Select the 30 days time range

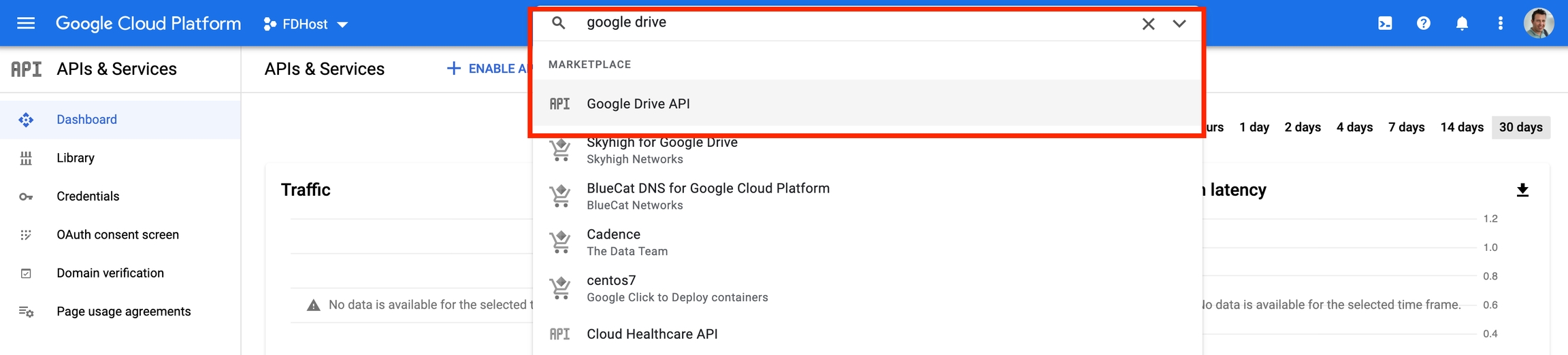pos(1520,127)
